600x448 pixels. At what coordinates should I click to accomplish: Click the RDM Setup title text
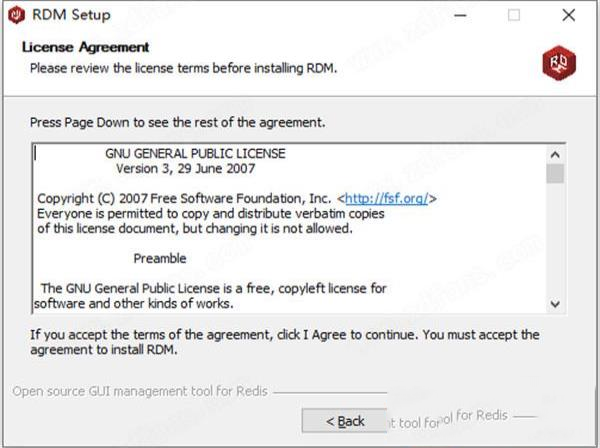pyautogui.click(x=71, y=15)
